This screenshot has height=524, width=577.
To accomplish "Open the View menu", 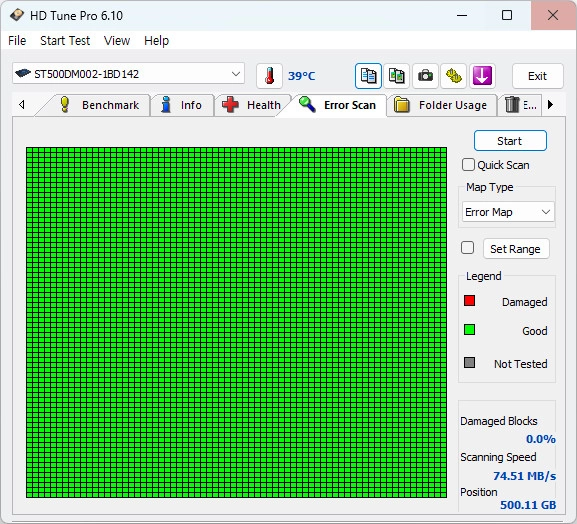I will pyautogui.click(x=117, y=40).
